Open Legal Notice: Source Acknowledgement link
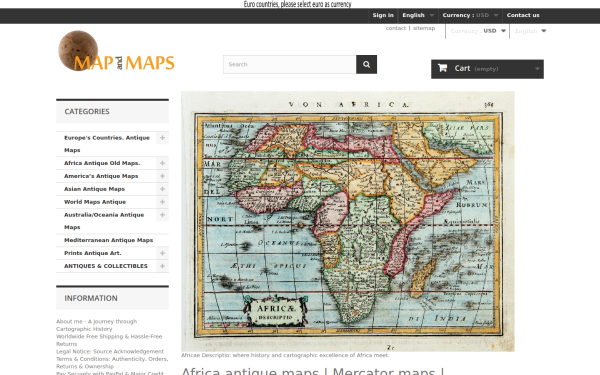Viewport: 600px width, 375px height. (110, 351)
